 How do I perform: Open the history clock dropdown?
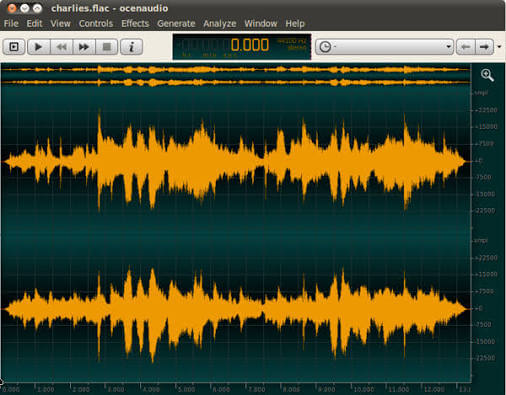click(384, 47)
